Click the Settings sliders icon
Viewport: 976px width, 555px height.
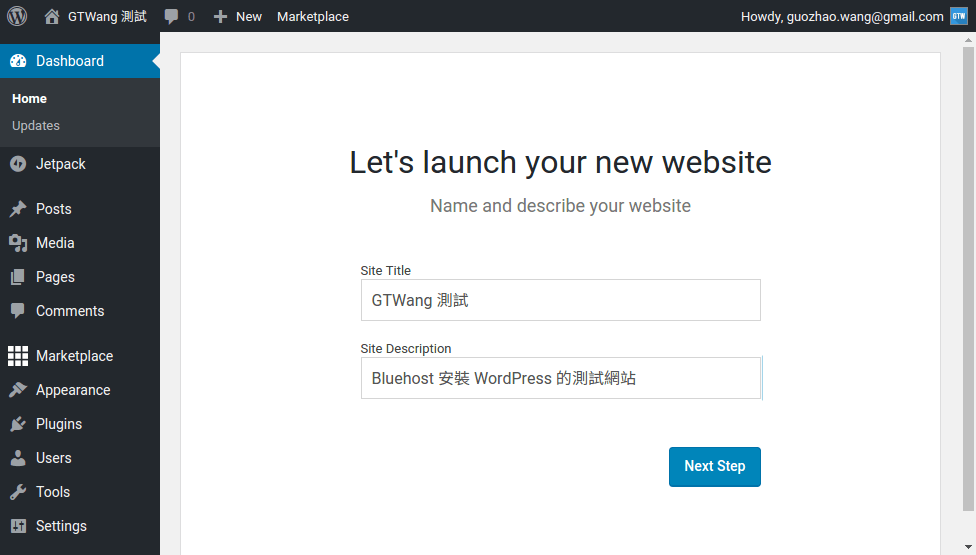point(18,526)
